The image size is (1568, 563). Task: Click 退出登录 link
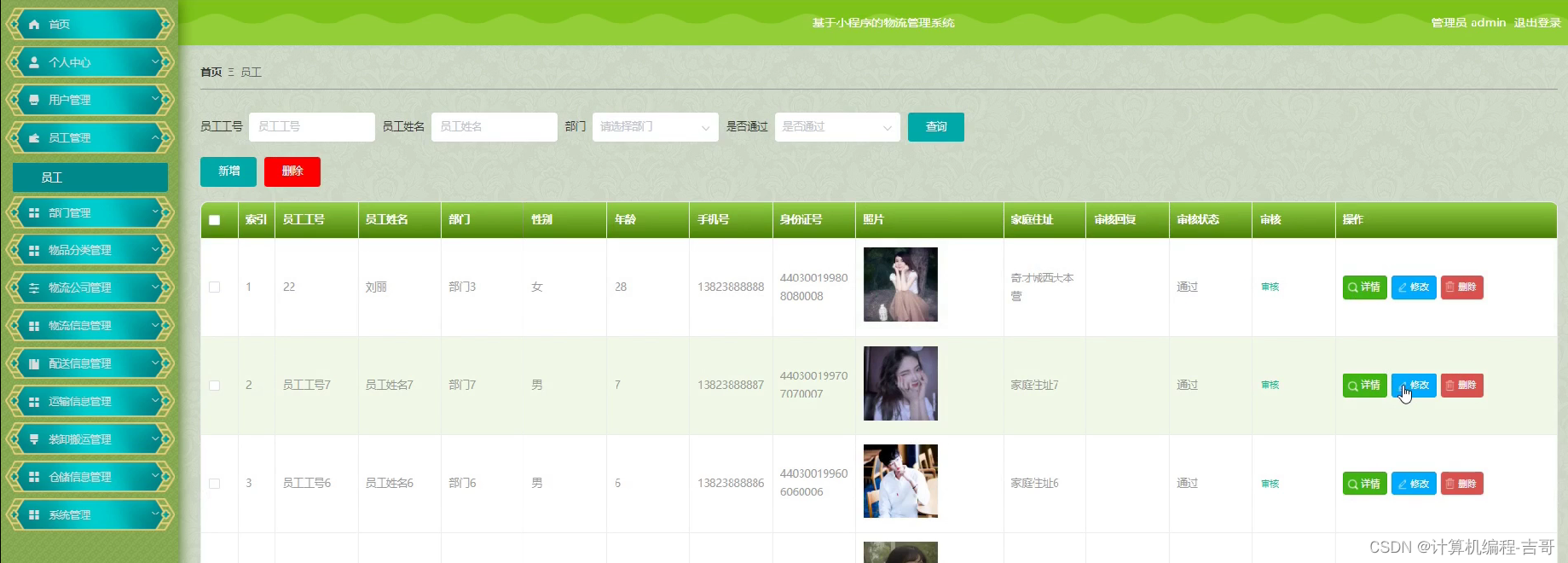1537,23
